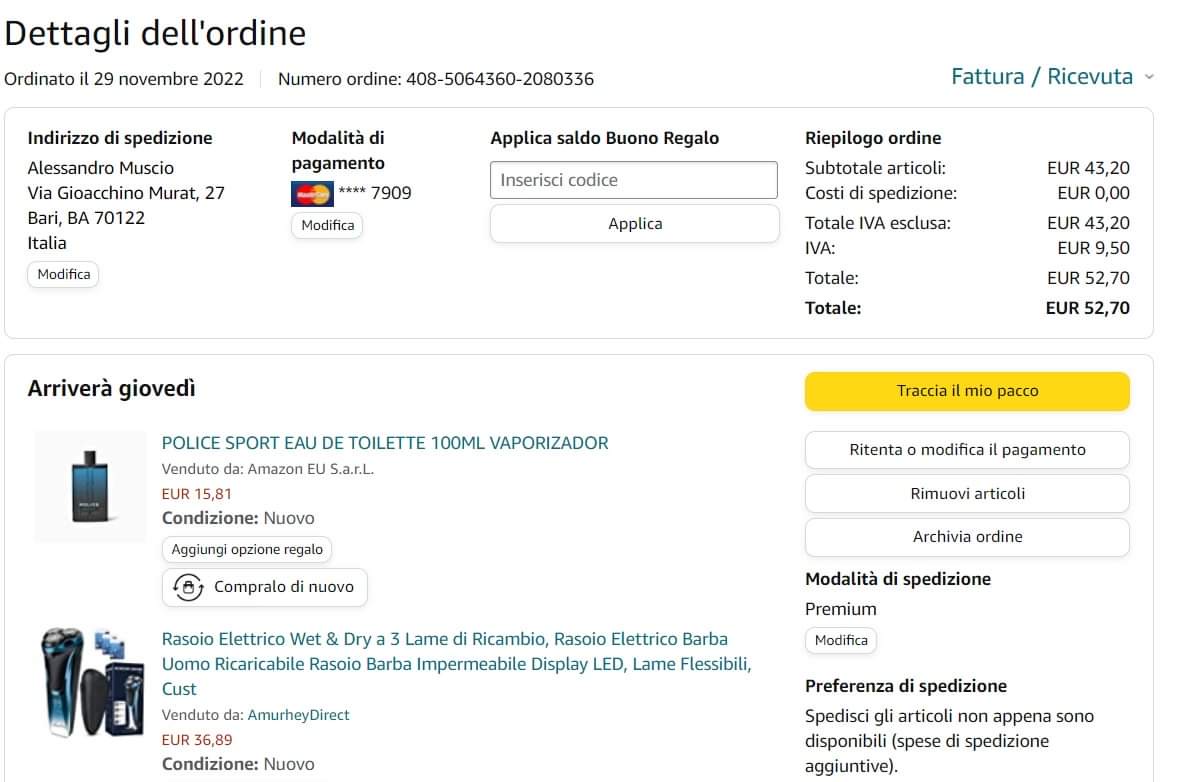This screenshot has height=782, width=1177.
Task: Expand the Fattura / Ricevuta dropdown
Action: (x=1149, y=78)
